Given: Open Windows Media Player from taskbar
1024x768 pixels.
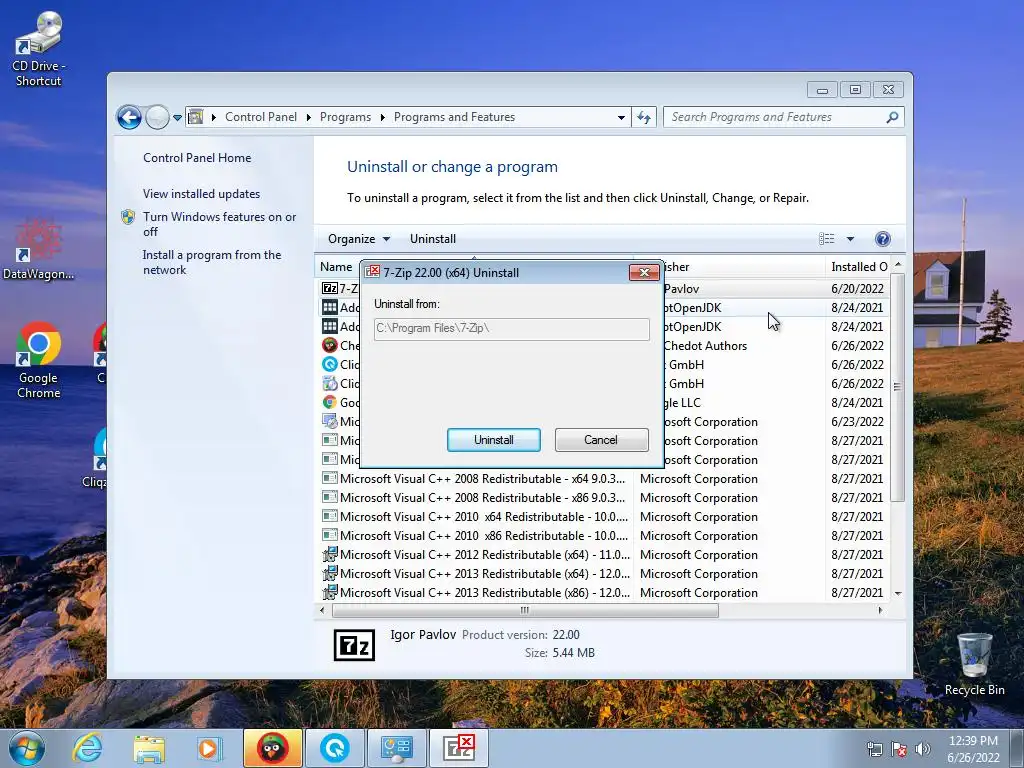Looking at the screenshot, I should pos(209,748).
